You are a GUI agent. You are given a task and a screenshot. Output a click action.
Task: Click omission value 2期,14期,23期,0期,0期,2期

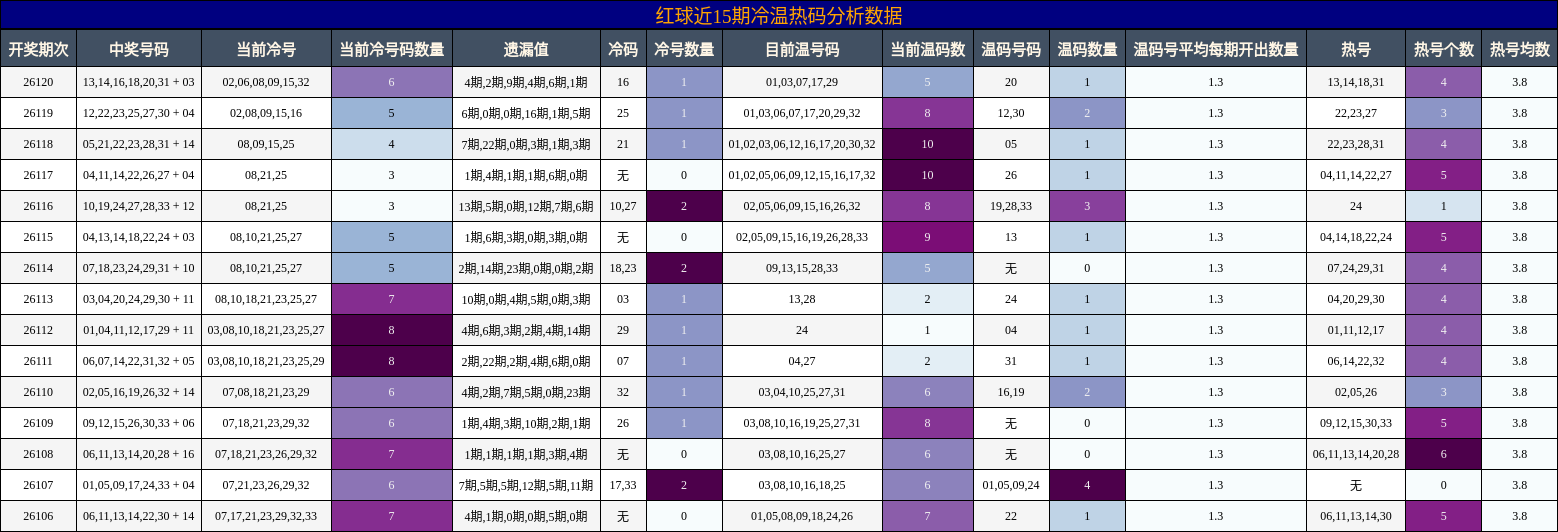526,268
